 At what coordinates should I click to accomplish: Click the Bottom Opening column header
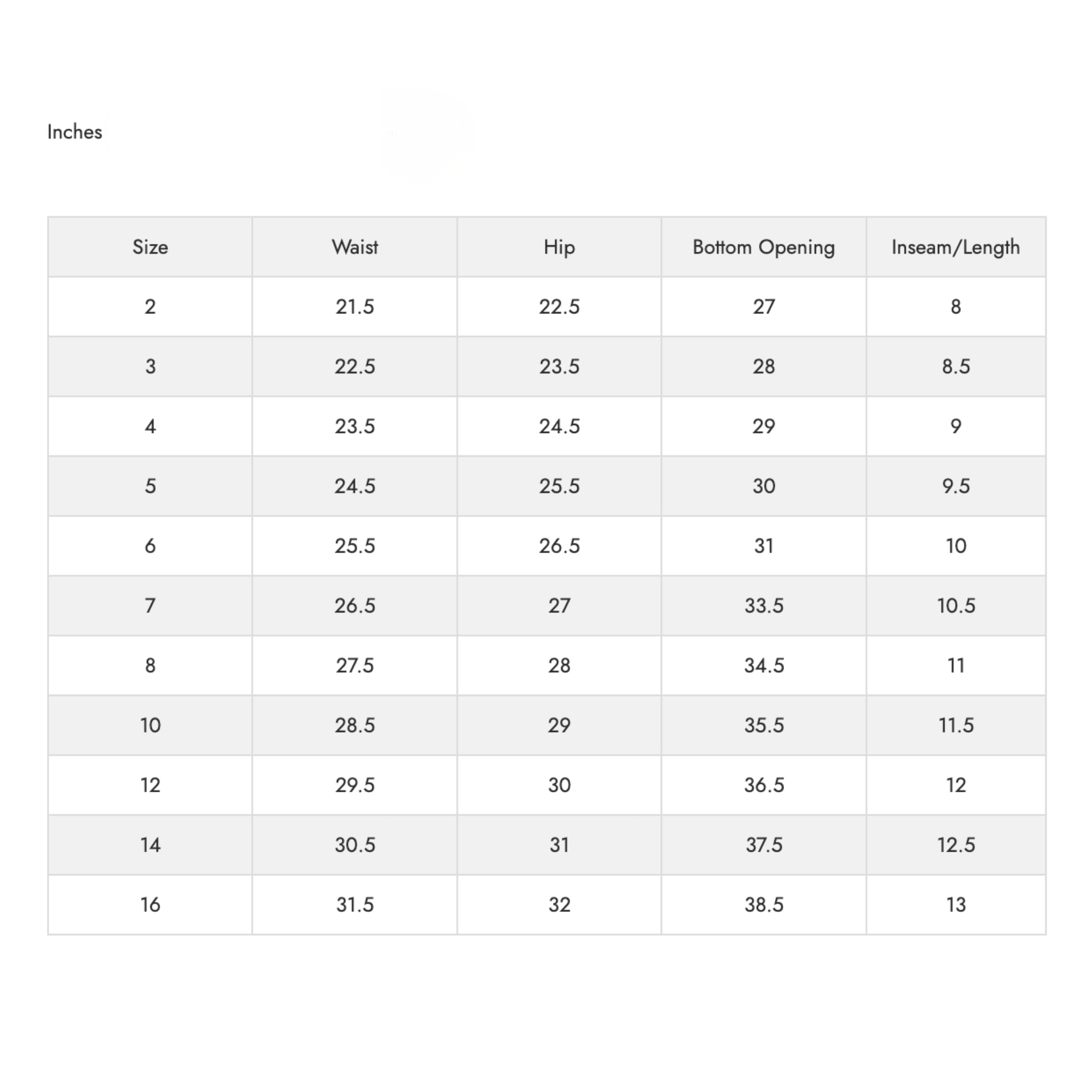(x=764, y=247)
